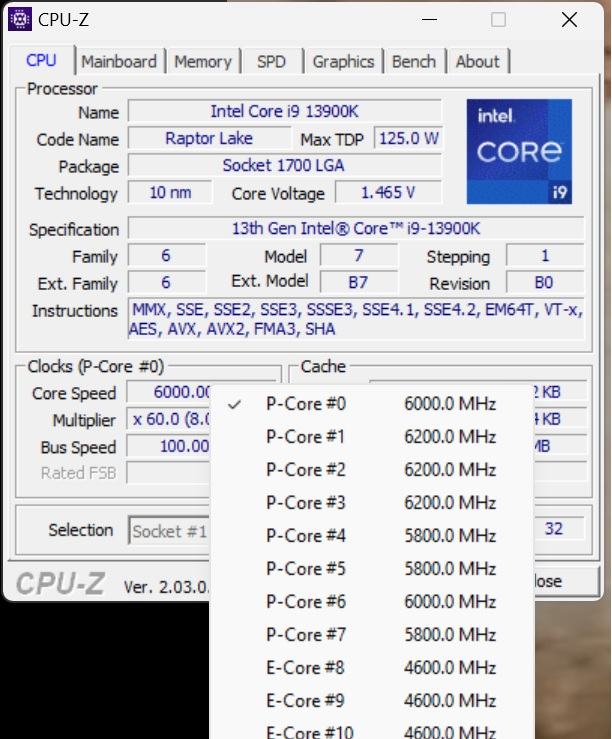Click the Intel Core i9 logo badge
Image resolution: width=612 pixels, height=739 pixels.
pyautogui.click(x=519, y=151)
